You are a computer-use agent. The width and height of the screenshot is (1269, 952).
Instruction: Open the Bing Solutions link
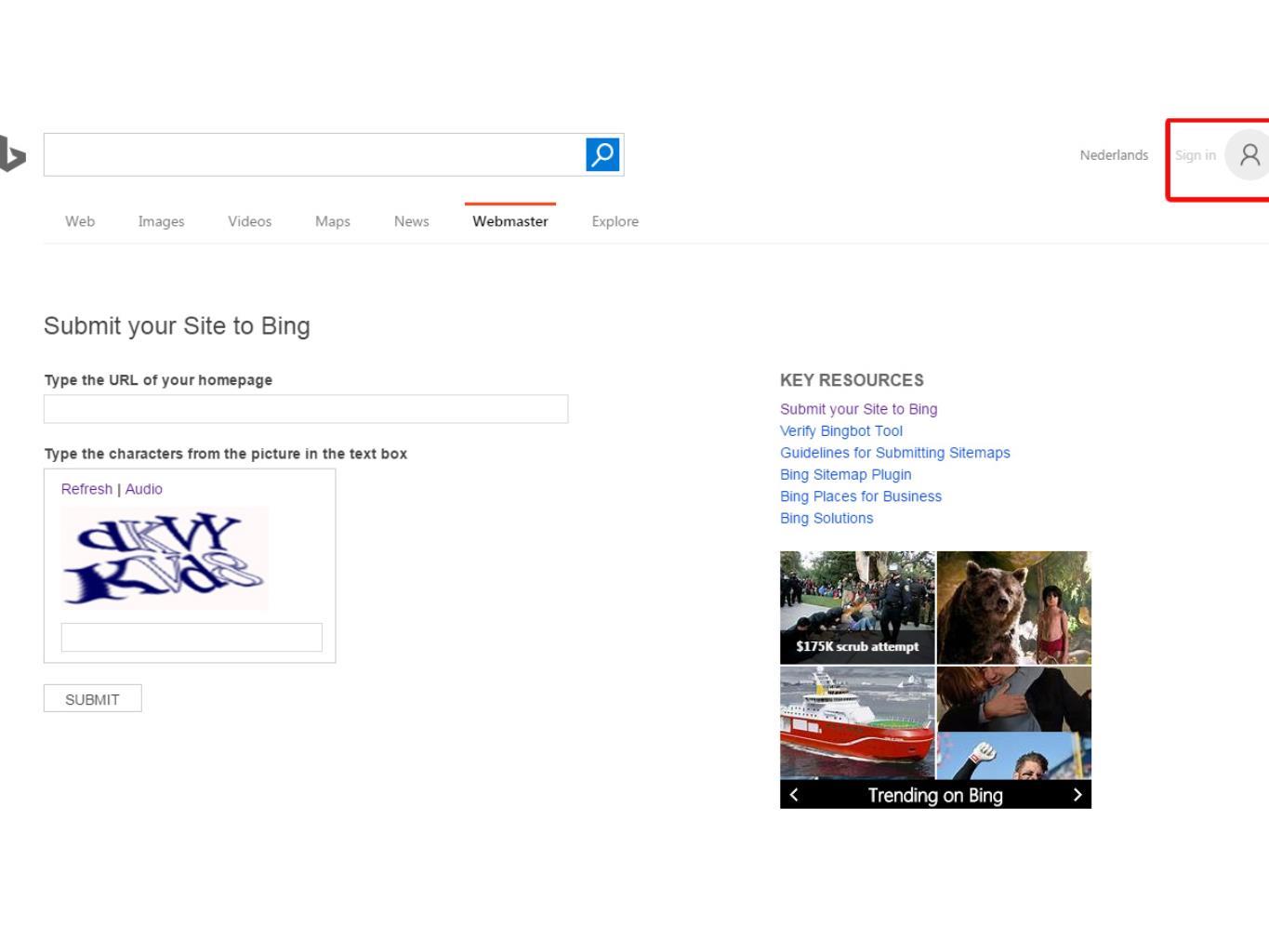click(x=826, y=518)
